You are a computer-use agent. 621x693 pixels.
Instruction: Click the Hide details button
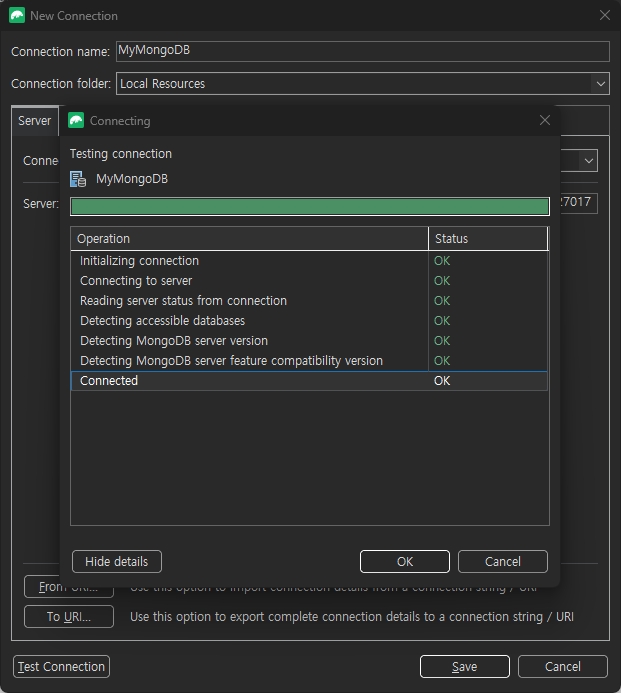(117, 561)
